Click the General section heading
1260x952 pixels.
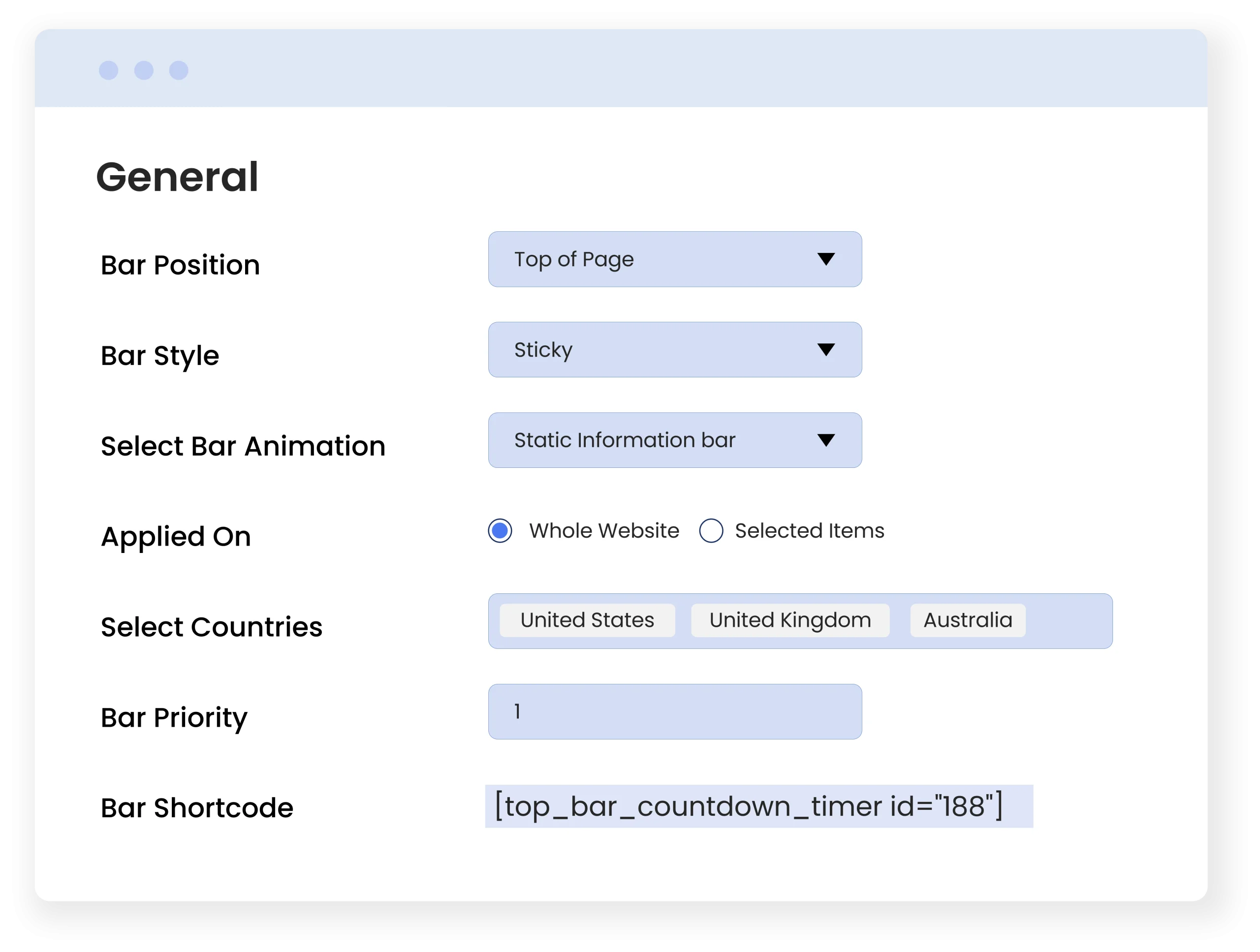pos(177,177)
